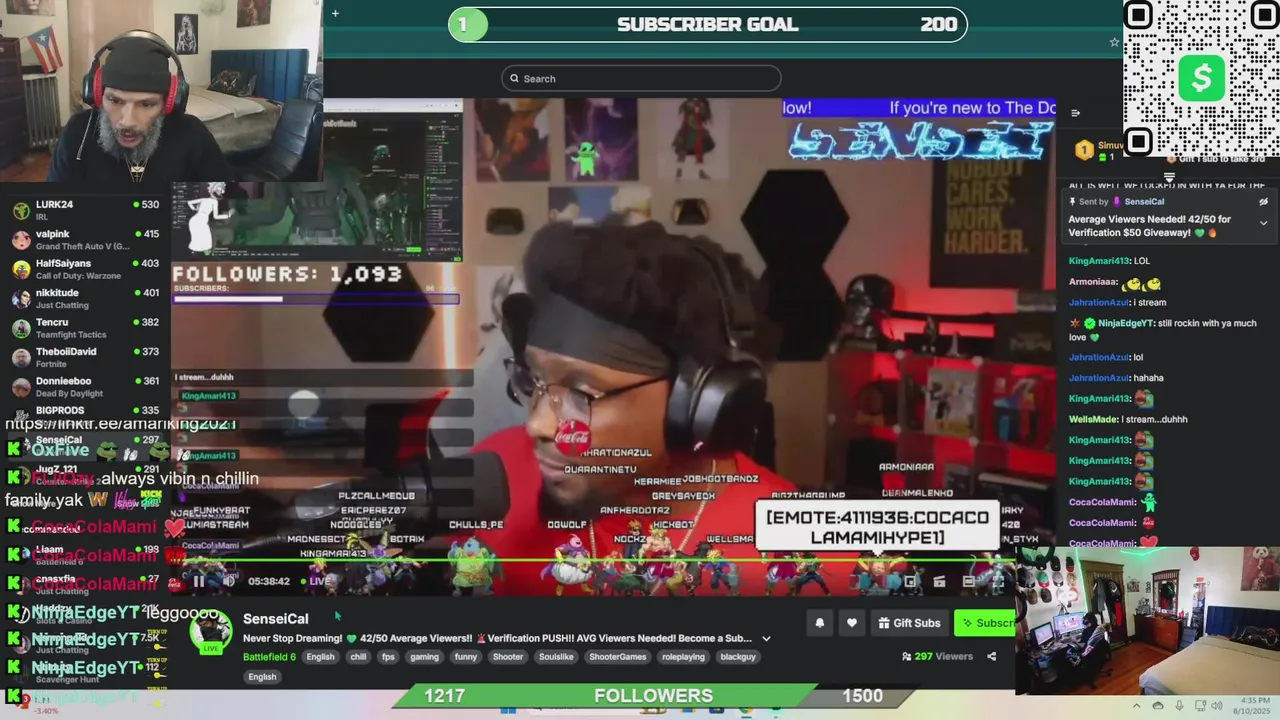
Task: Open SenseiCal channel avatar
Action: click(211, 632)
